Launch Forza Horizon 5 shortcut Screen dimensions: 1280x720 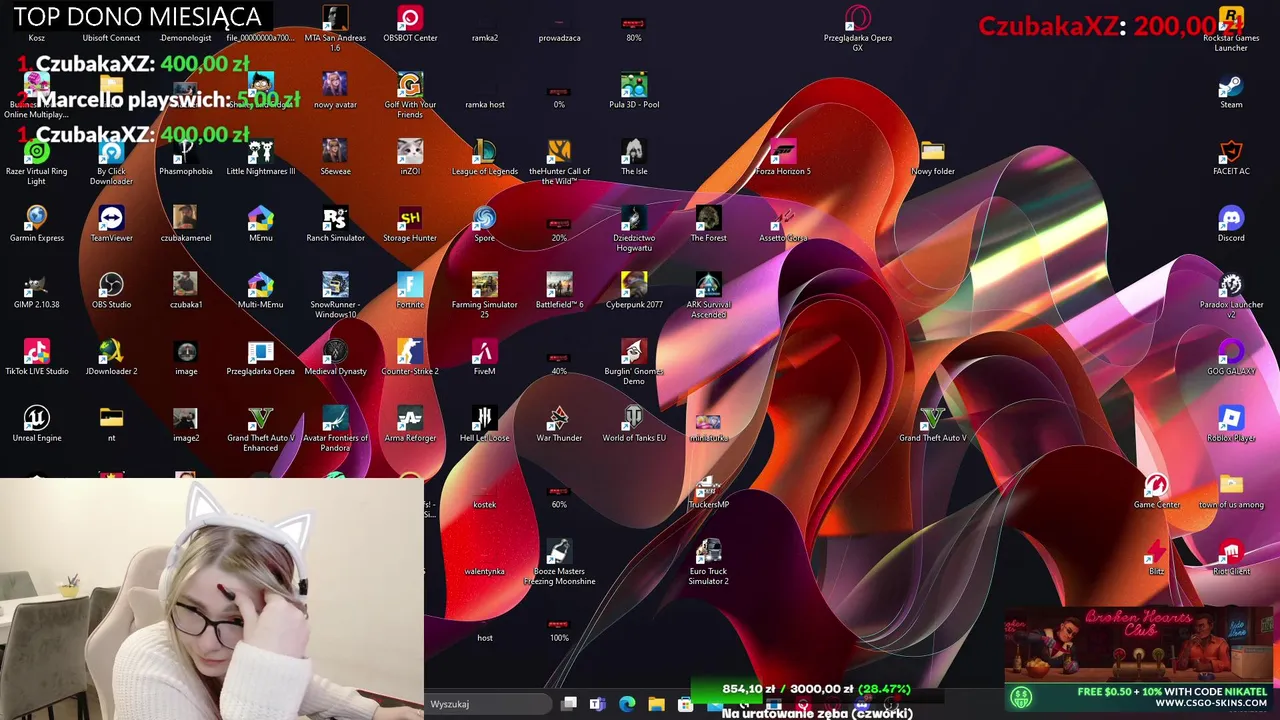(783, 152)
